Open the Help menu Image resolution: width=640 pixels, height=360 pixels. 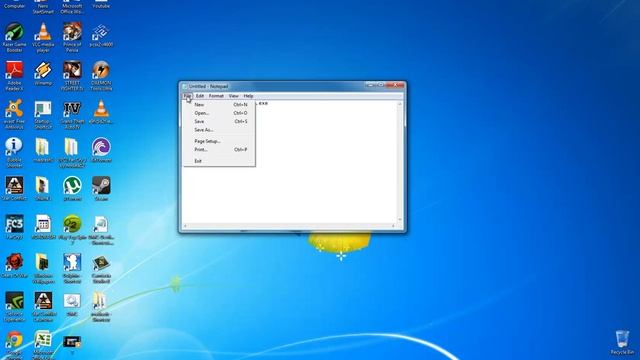point(248,96)
